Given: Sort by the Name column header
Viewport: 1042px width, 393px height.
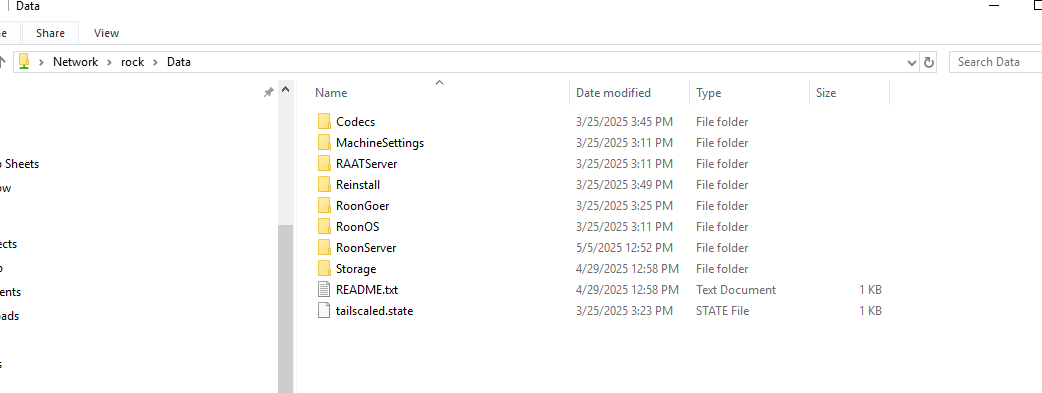Looking at the screenshot, I should (331, 93).
